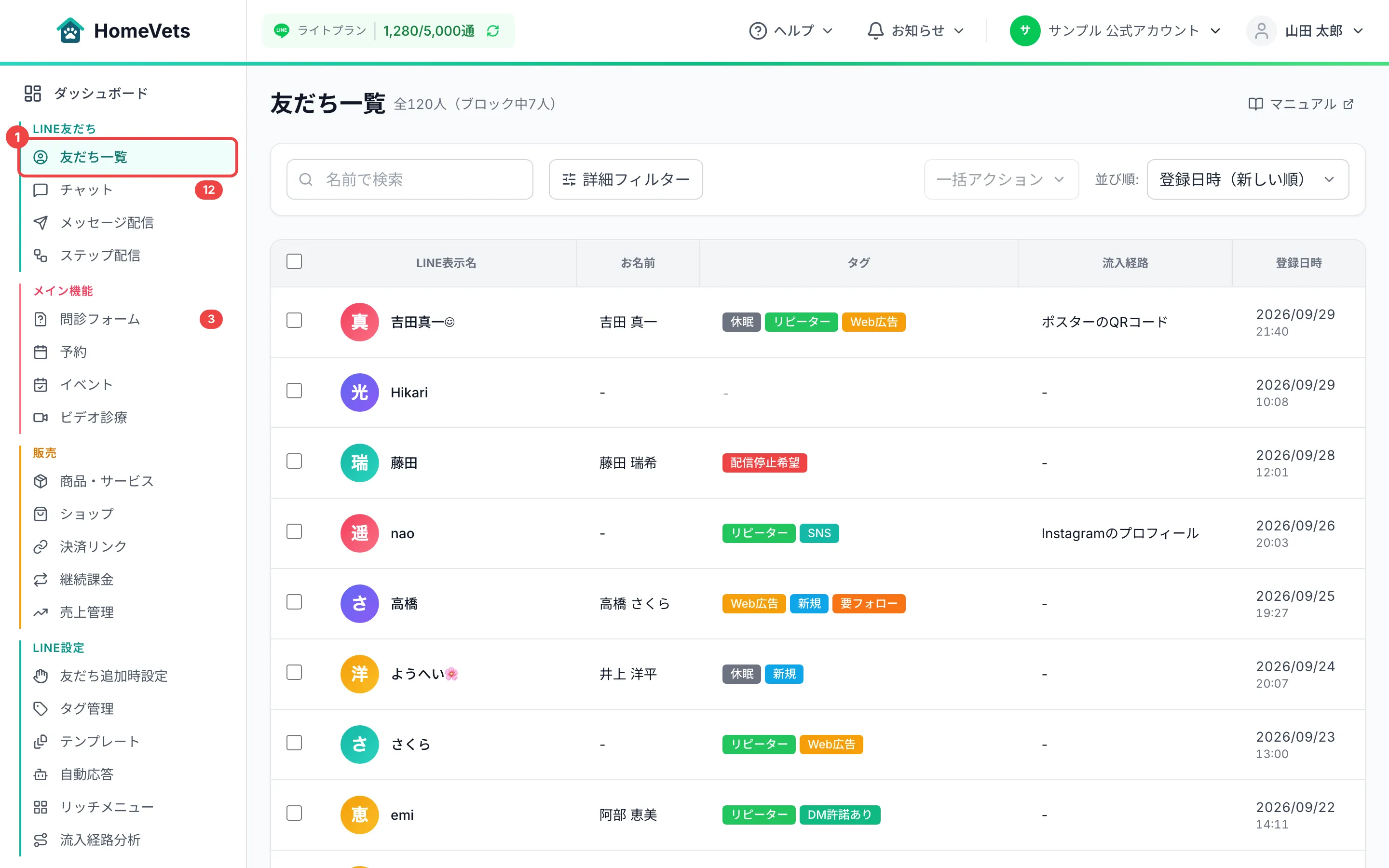
Task: Toggle the select-all checkbox in table header
Action: [294, 261]
